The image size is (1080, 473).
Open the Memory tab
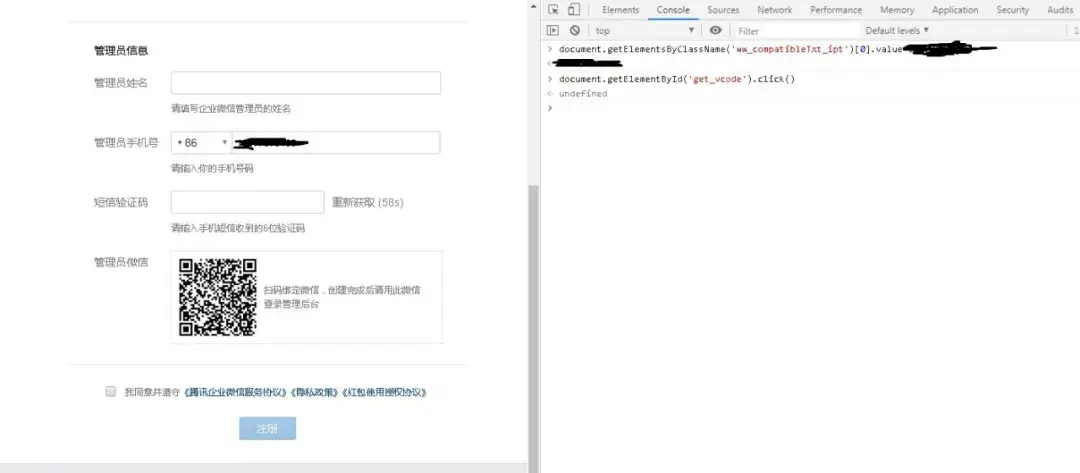(897, 10)
